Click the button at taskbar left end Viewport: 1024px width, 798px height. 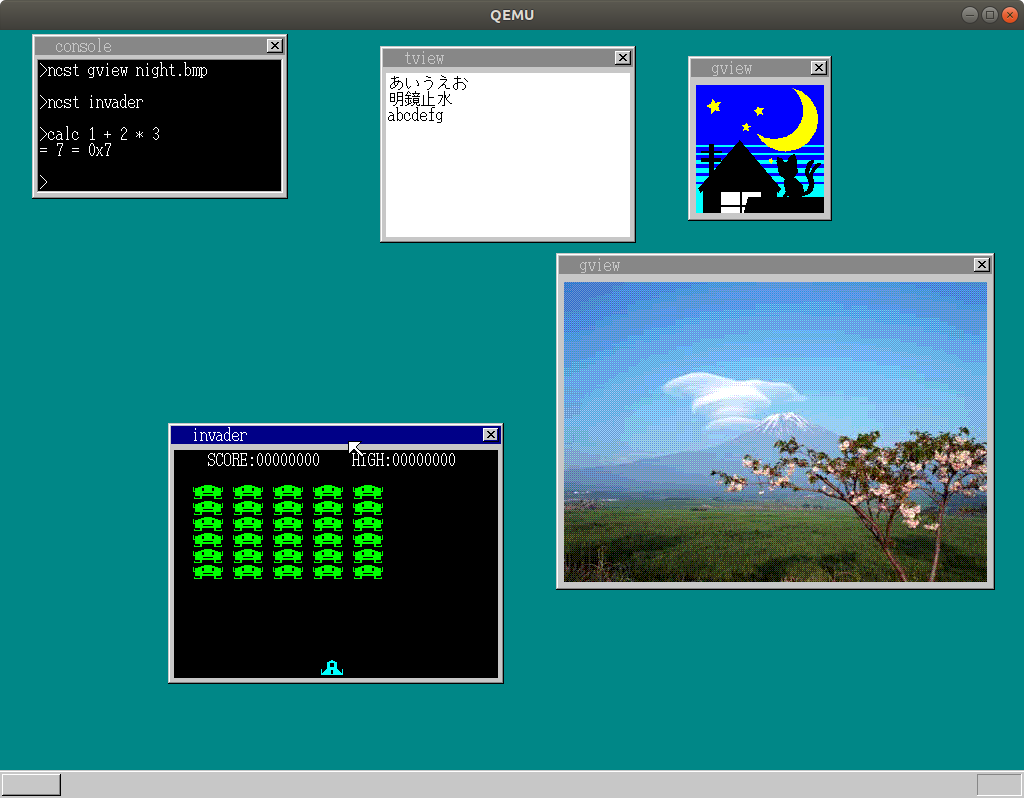tap(31, 785)
